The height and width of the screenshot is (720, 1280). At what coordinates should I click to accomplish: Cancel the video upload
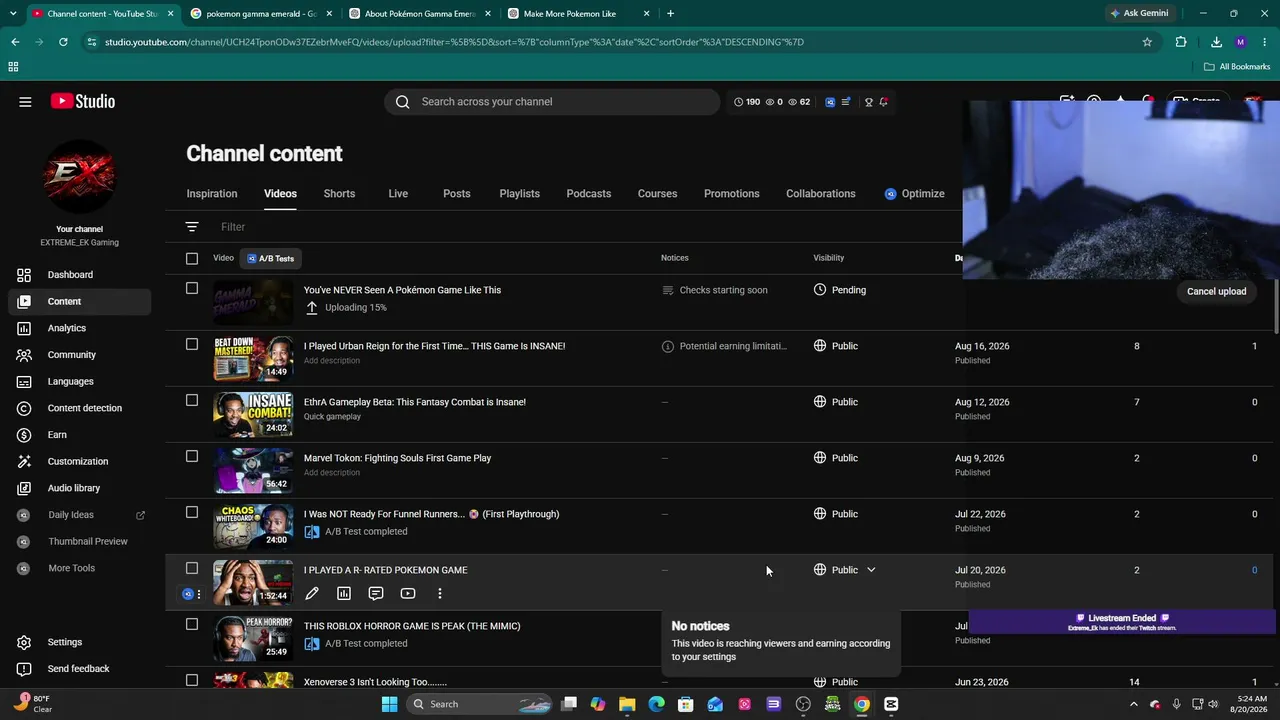1216,291
